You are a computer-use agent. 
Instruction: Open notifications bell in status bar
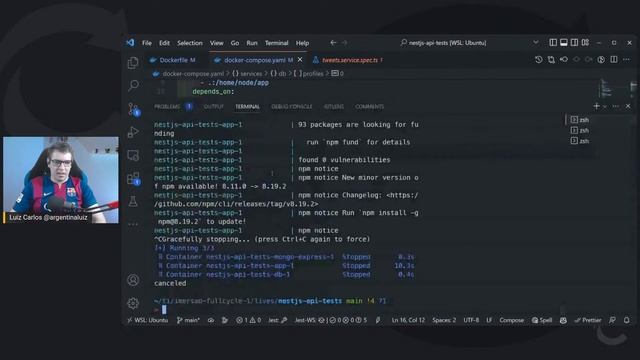[627, 320]
